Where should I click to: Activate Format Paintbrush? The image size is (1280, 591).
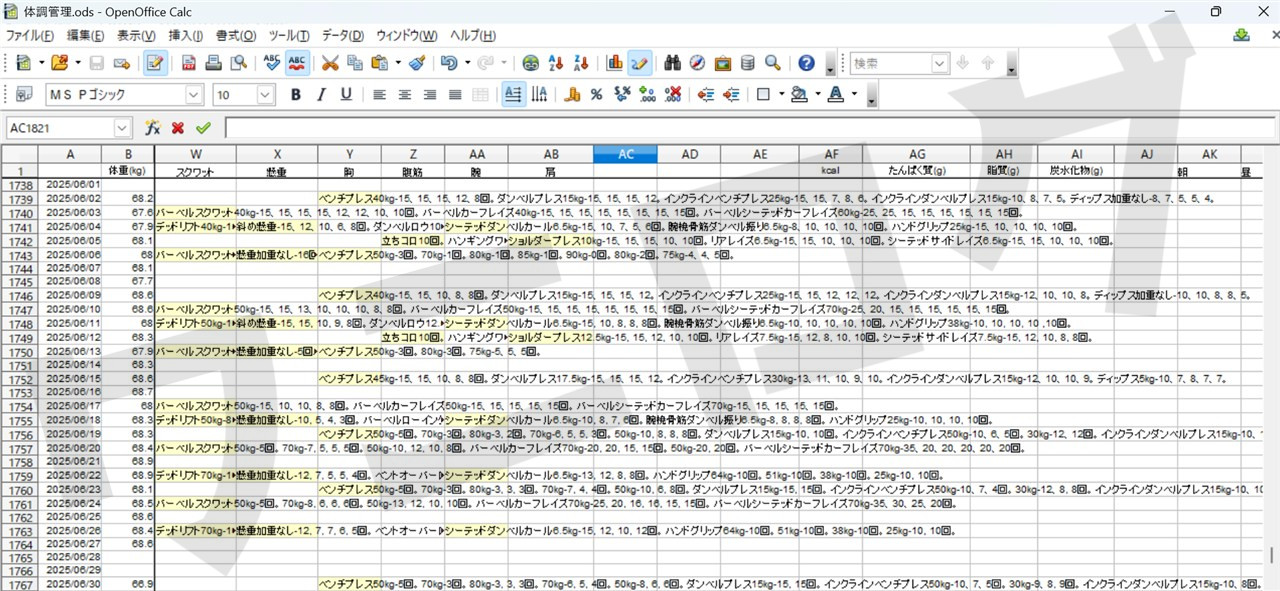pyautogui.click(x=417, y=63)
